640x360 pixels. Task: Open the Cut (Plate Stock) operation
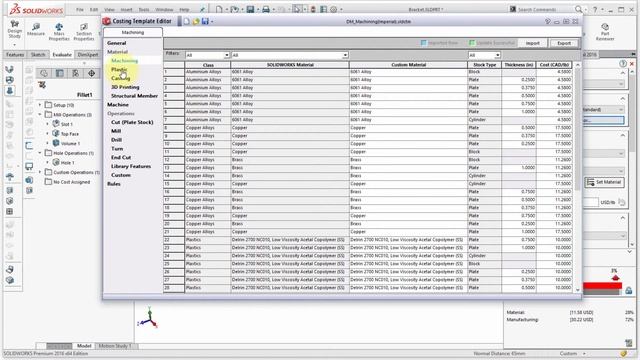pyautogui.click(x=132, y=122)
